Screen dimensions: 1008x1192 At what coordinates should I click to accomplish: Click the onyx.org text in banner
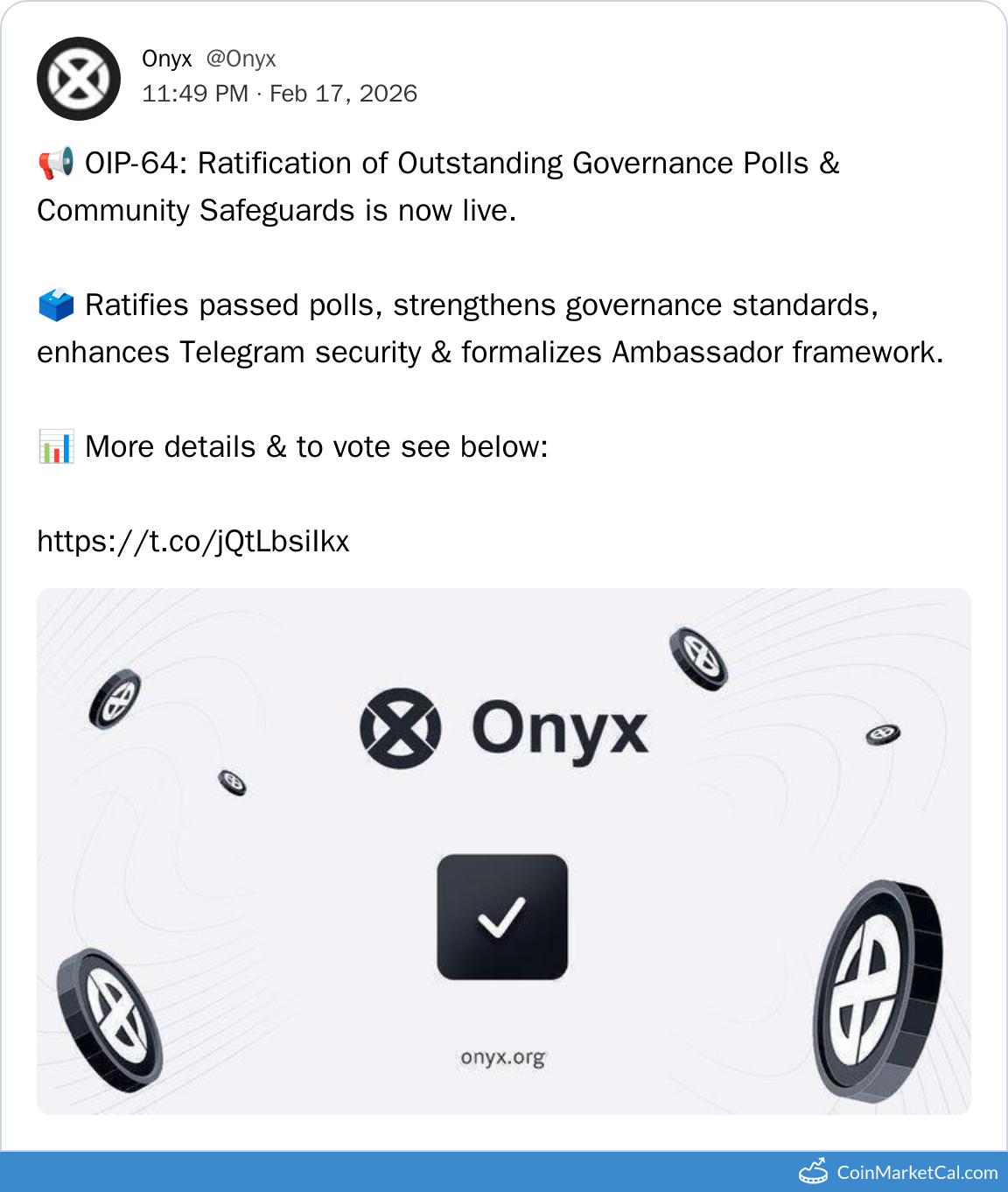(503, 1057)
